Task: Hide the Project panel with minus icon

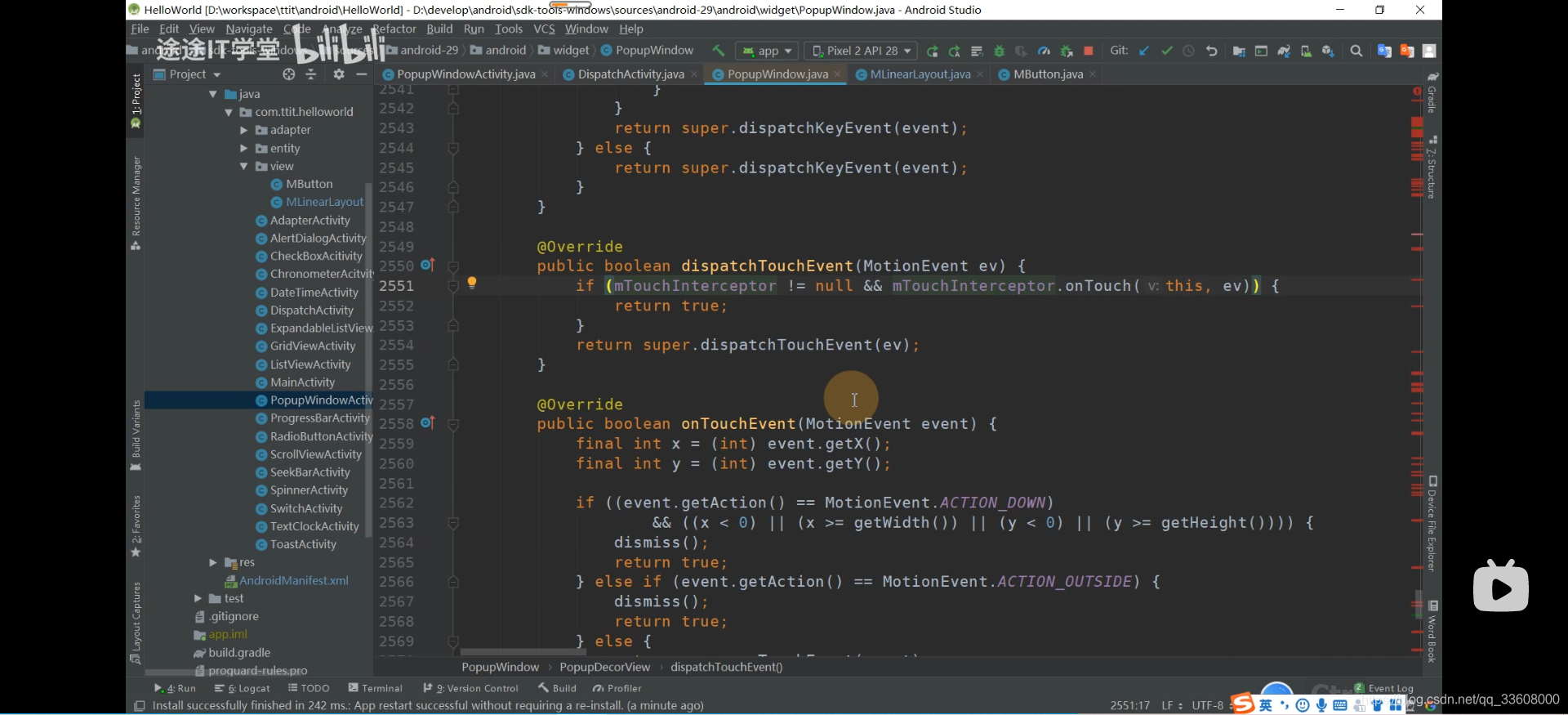Action: pos(362,74)
